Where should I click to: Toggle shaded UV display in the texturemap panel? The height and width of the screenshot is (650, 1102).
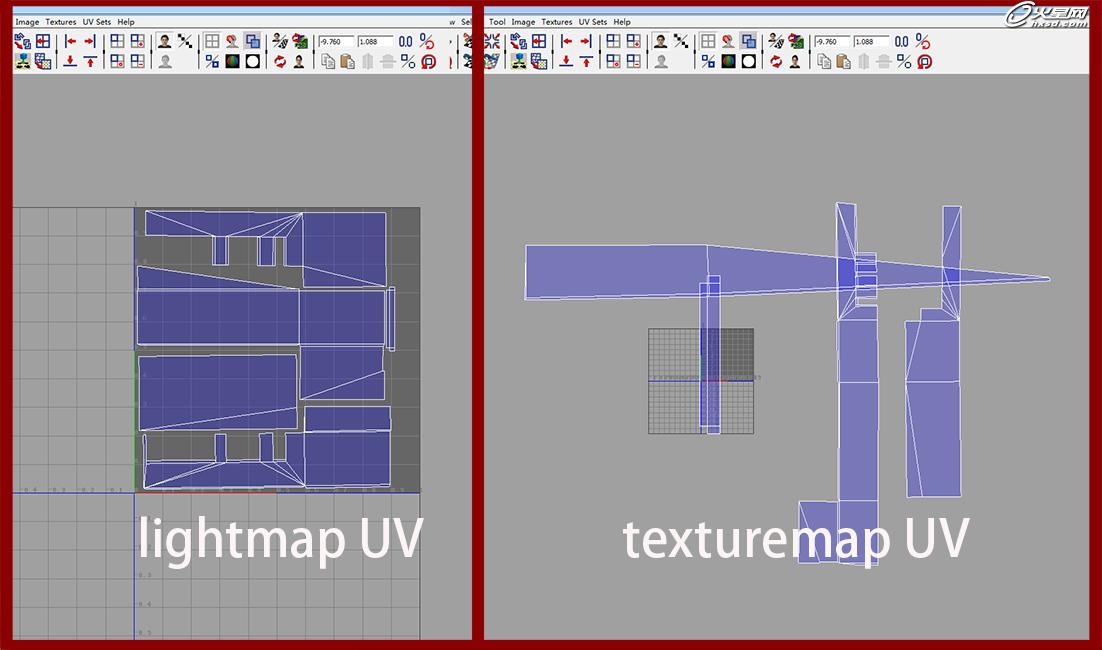point(748,41)
